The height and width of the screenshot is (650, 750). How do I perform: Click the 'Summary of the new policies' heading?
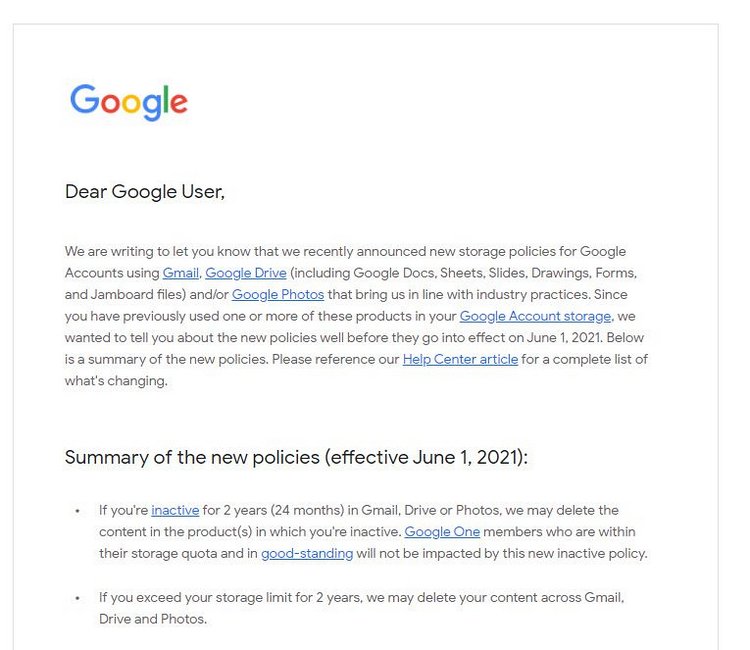[x=296, y=457]
